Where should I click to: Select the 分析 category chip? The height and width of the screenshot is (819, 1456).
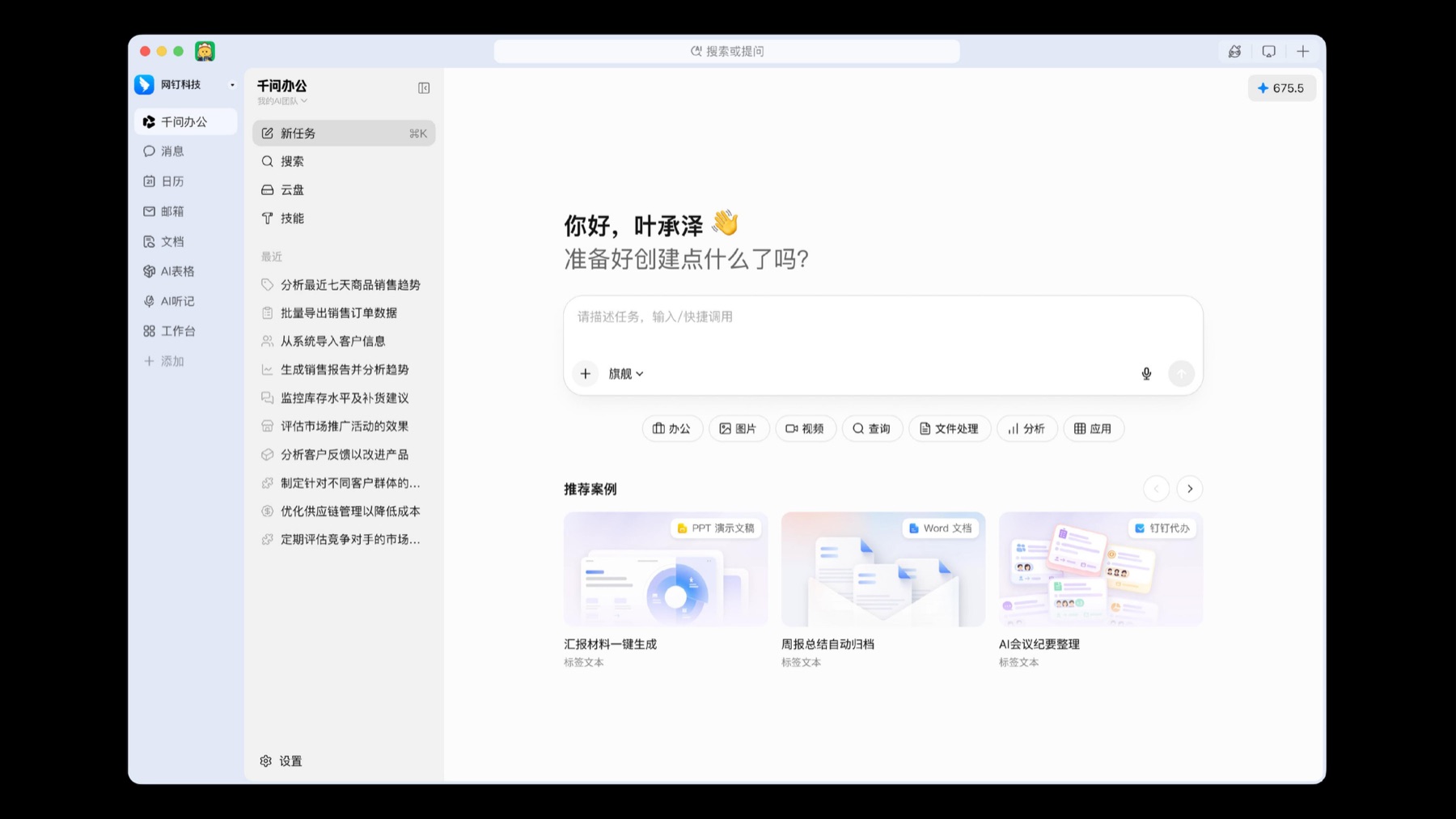point(1027,429)
